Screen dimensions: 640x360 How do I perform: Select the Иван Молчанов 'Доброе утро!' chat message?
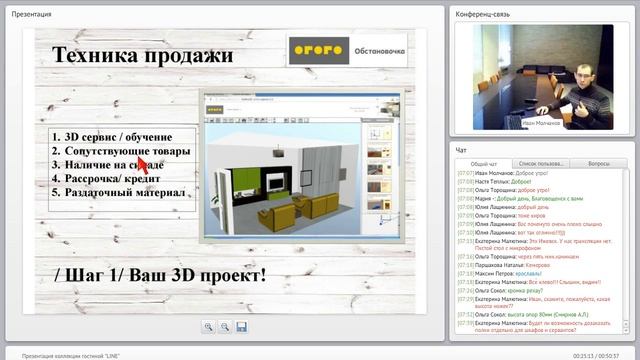pyautogui.click(x=502, y=173)
